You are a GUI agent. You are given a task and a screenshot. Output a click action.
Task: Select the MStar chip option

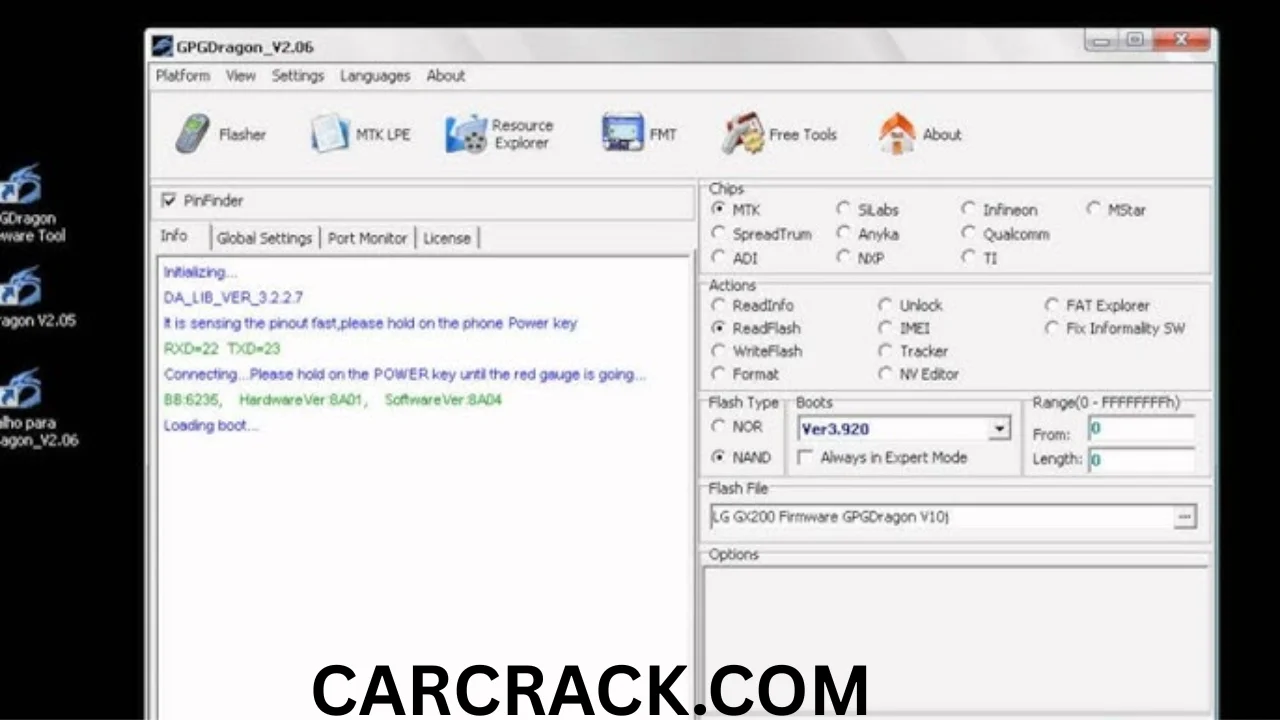click(1093, 209)
